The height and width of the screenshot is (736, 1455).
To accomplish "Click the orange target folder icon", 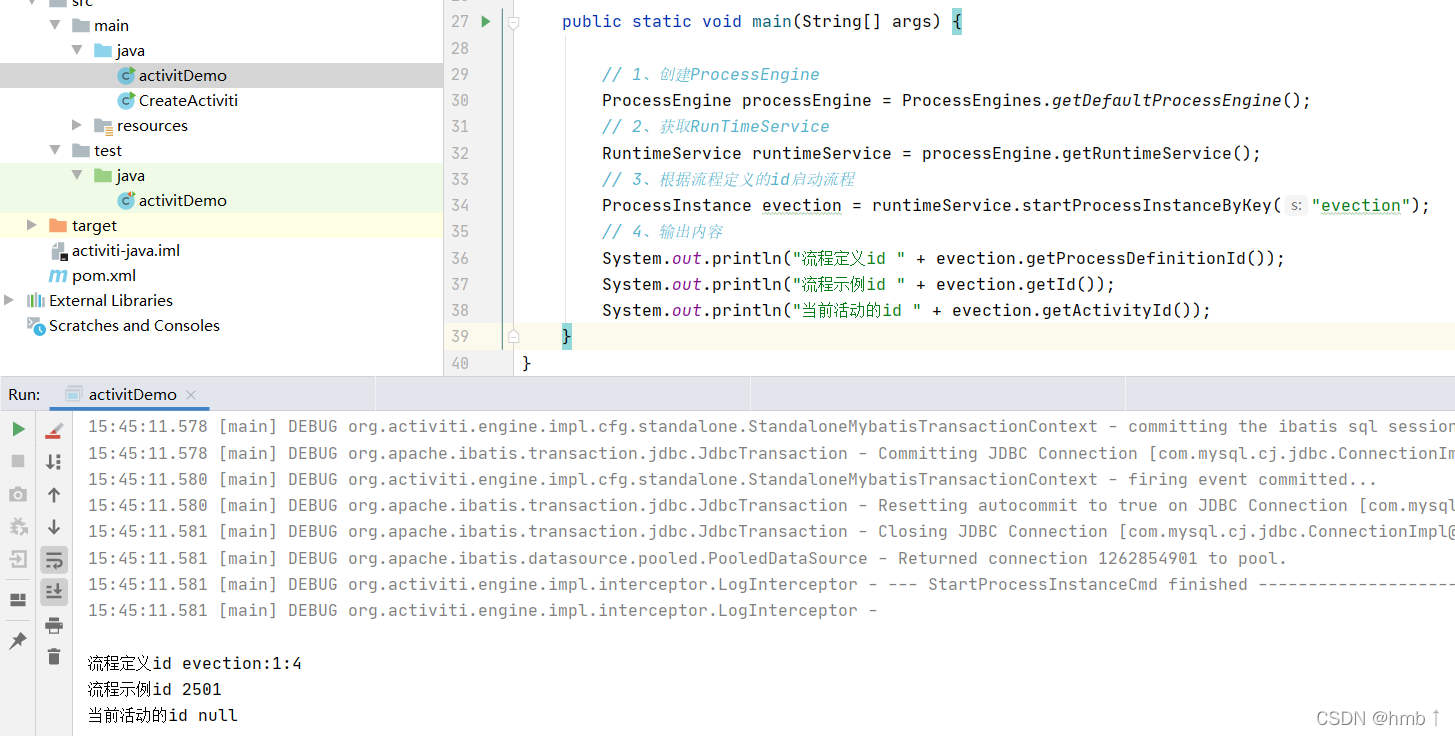I will [58, 225].
